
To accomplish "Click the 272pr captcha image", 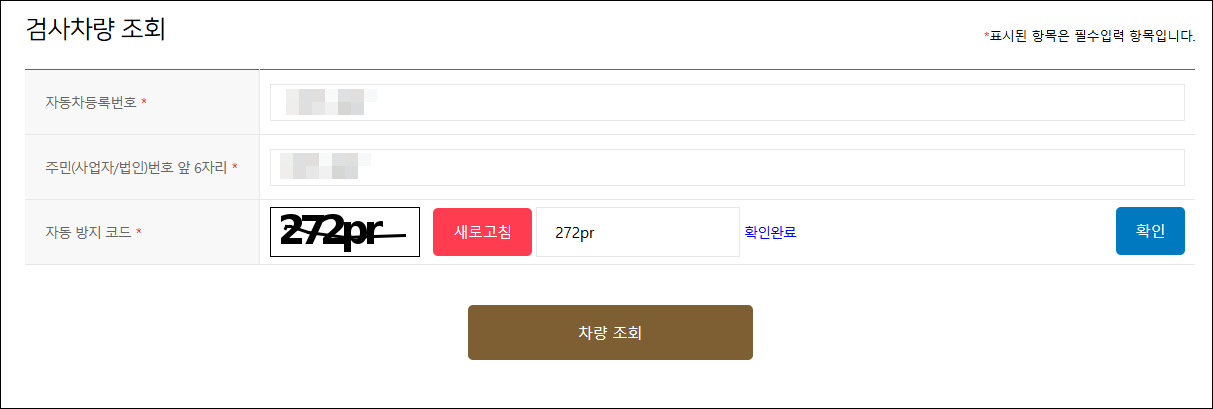I will [345, 232].
